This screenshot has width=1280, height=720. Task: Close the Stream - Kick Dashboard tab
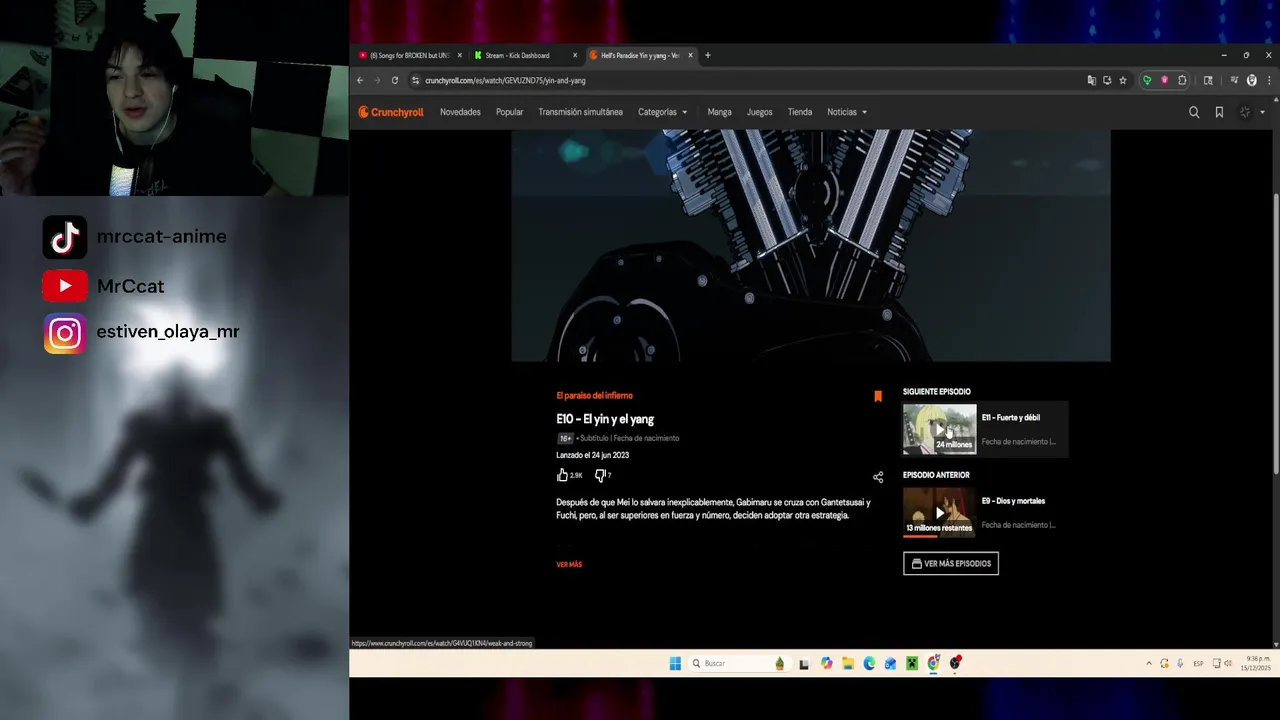click(x=575, y=55)
